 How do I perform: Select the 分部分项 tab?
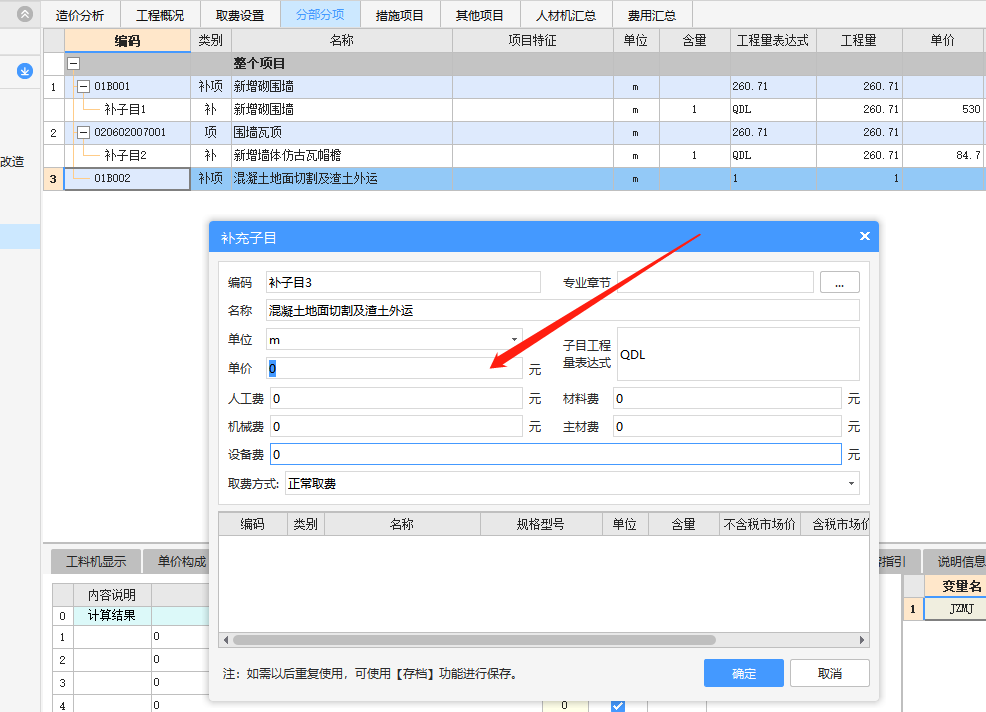click(x=321, y=14)
